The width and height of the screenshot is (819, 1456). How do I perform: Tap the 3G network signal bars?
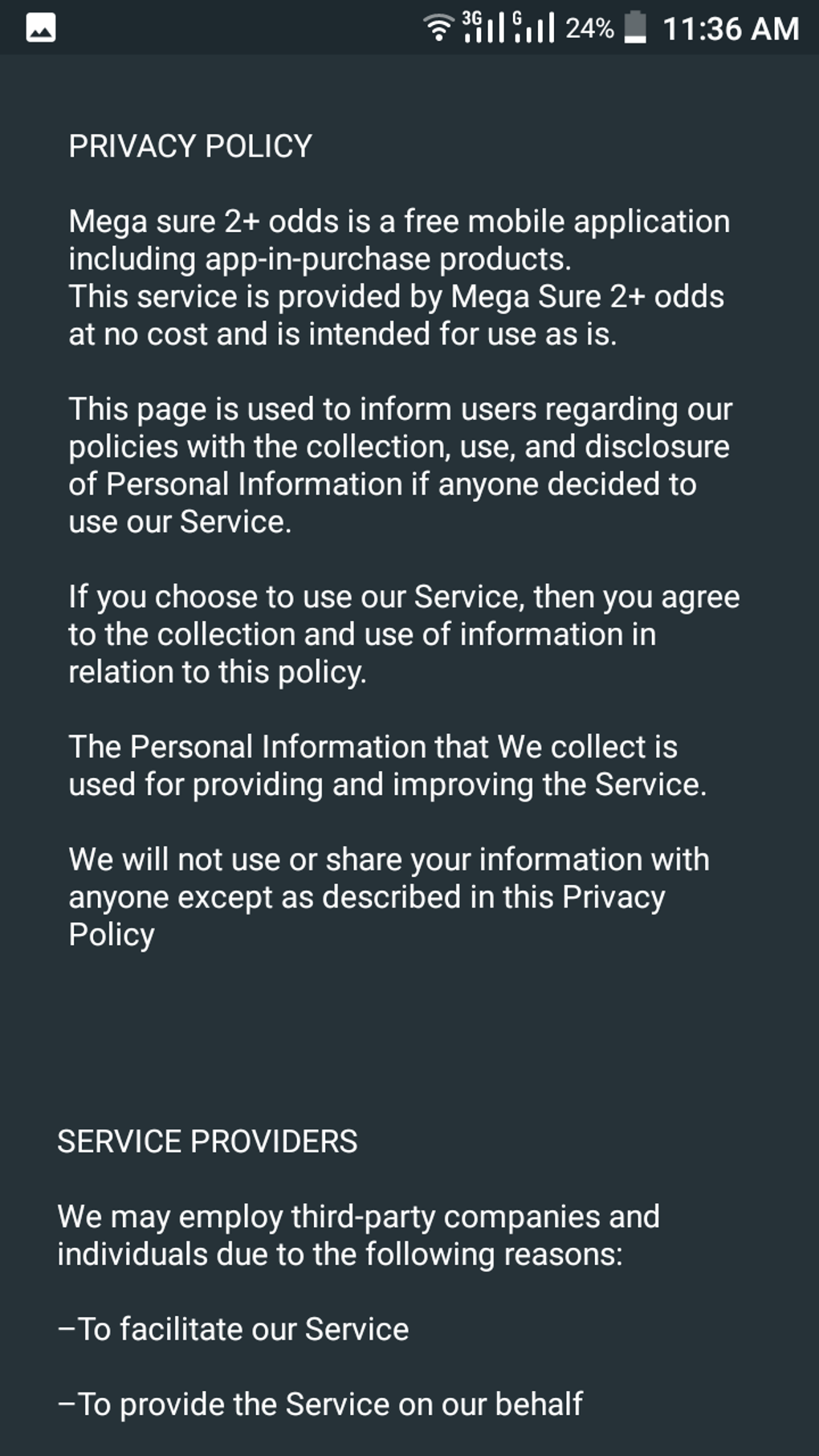tap(483, 28)
